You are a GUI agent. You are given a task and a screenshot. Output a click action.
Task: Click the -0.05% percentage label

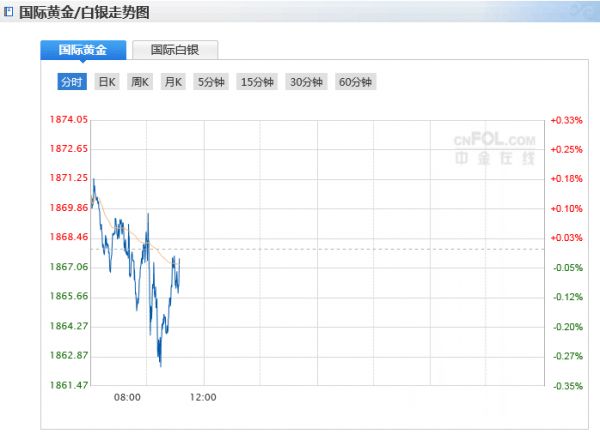click(x=568, y=267)
